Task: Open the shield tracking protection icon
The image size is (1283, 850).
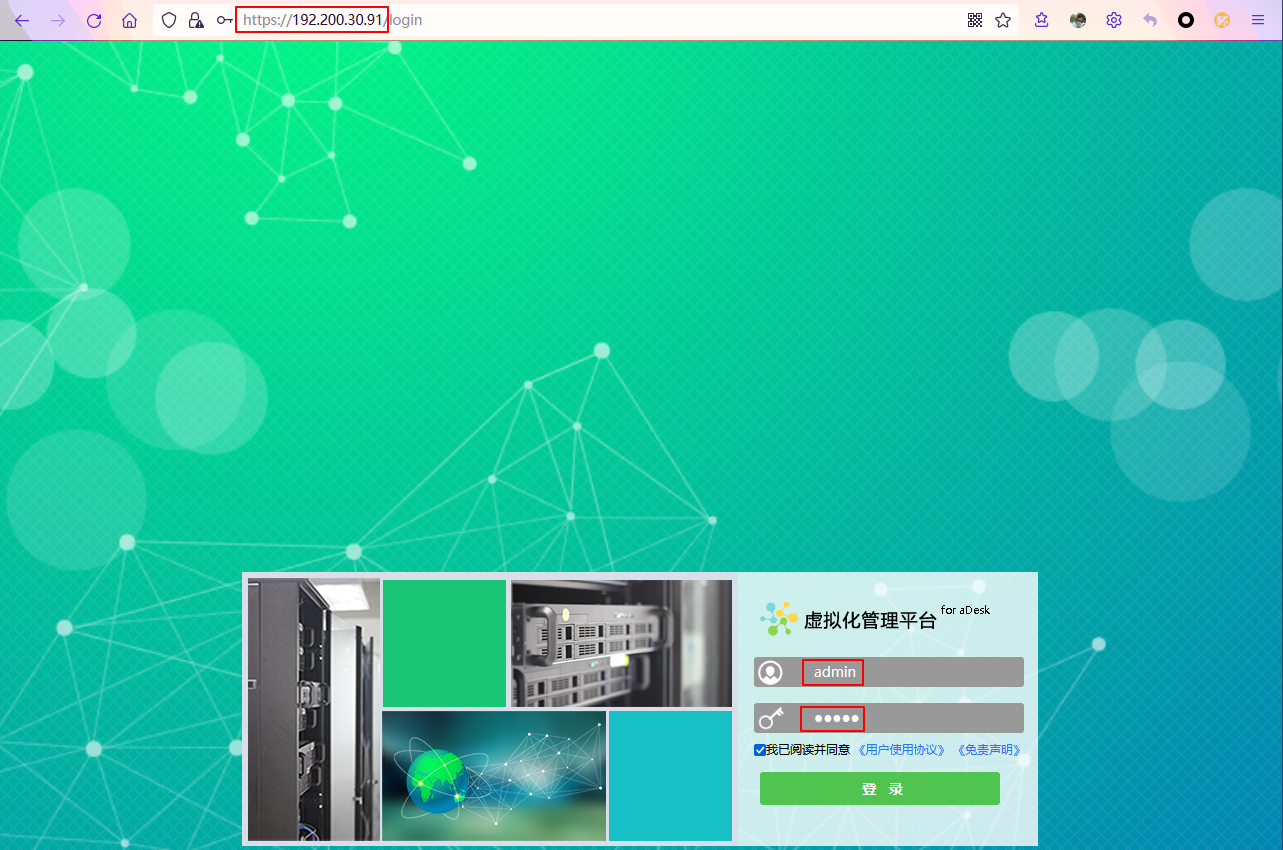Action: click(169, 20)
